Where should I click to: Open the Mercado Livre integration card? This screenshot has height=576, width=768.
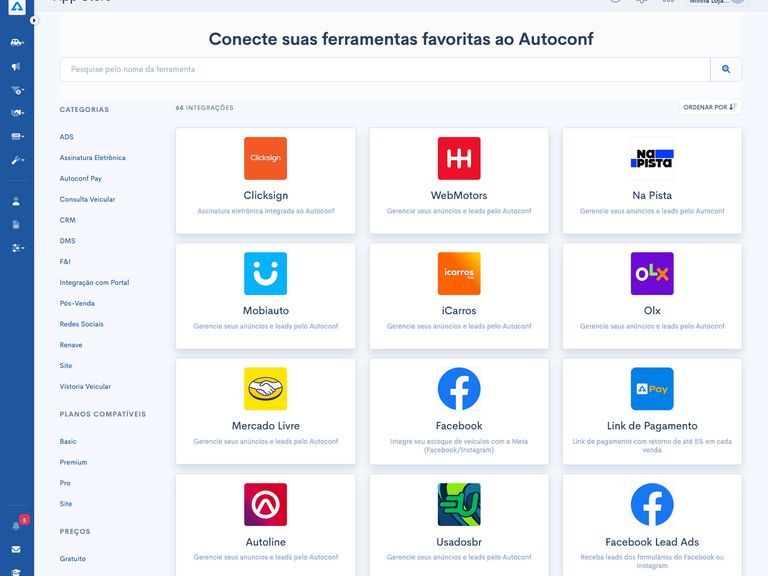click(265, 411)
